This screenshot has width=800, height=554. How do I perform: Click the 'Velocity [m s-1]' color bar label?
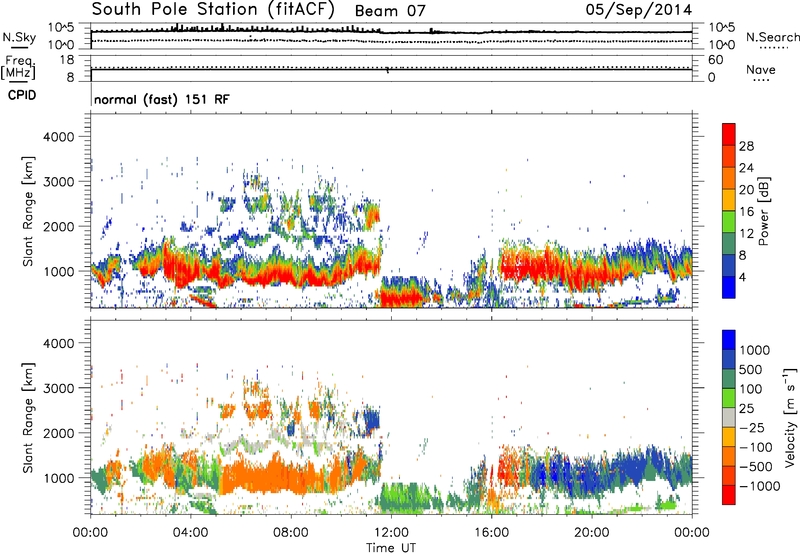tap(790, 417)
